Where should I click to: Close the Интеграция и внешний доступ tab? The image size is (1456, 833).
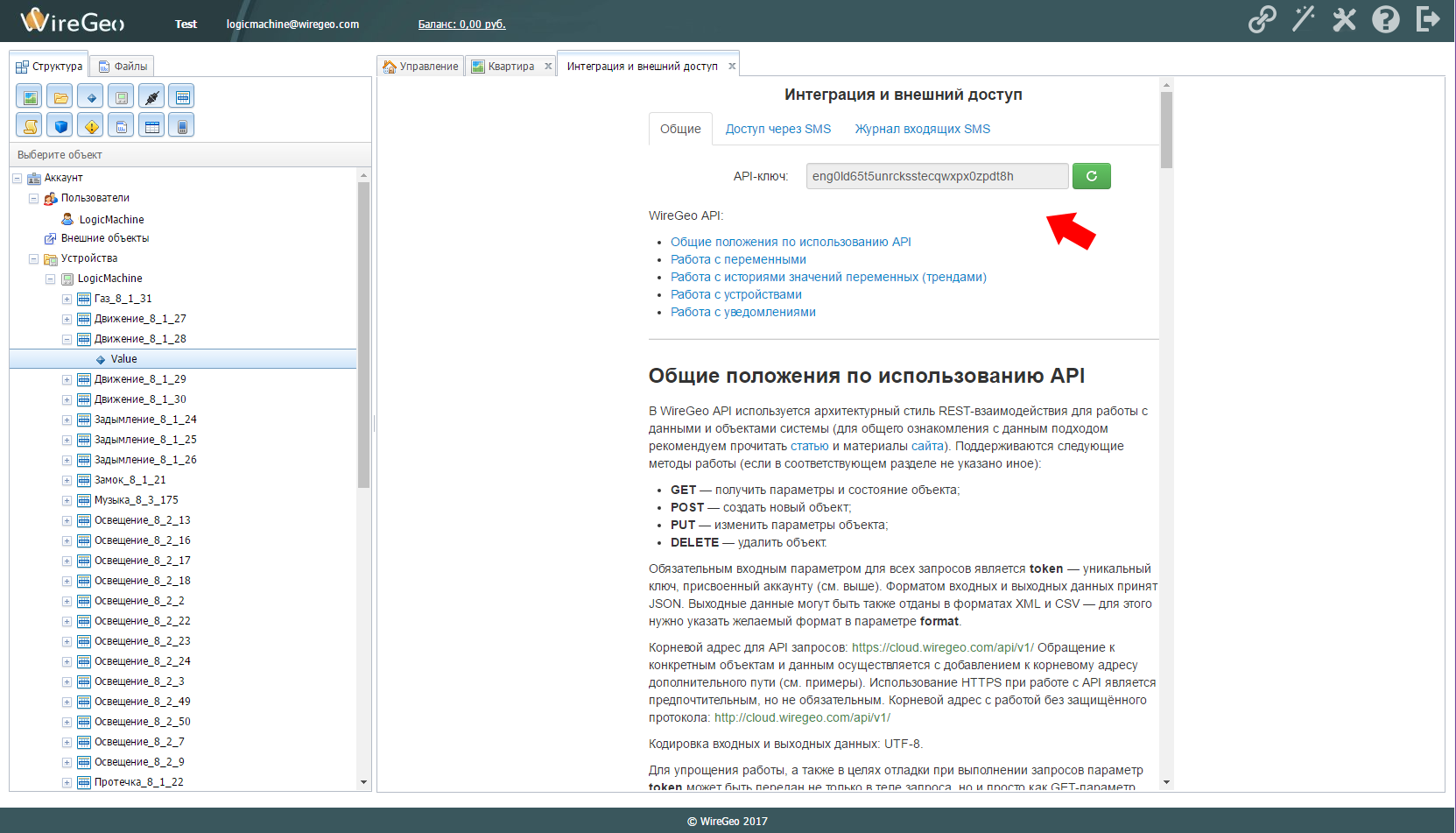(732, 66)
